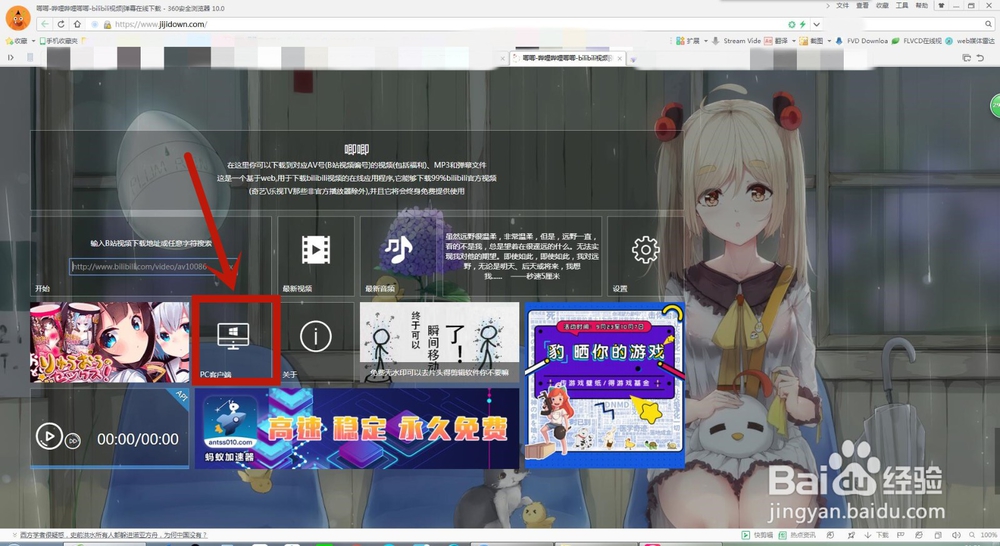Screen dimensions: 1000x546
Task: Open the 查看 menu
Action: pyautogui.click(x=862, y=6)
